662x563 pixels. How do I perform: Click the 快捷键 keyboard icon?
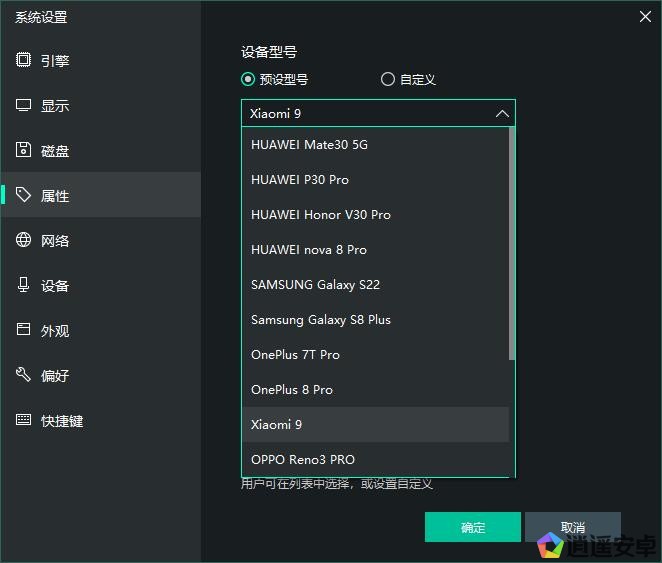23,420
